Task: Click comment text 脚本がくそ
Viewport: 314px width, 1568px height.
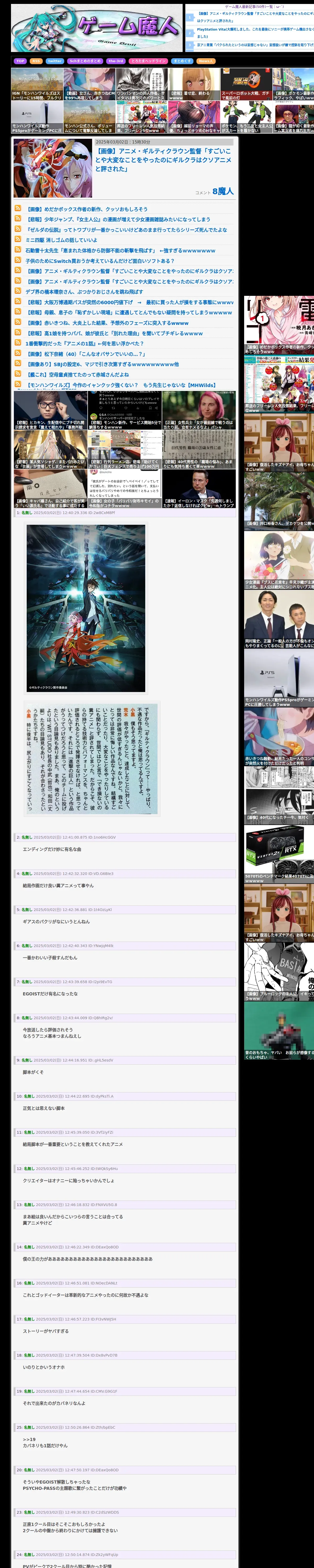Action: pyautogui.click(x=33, y=1072)
